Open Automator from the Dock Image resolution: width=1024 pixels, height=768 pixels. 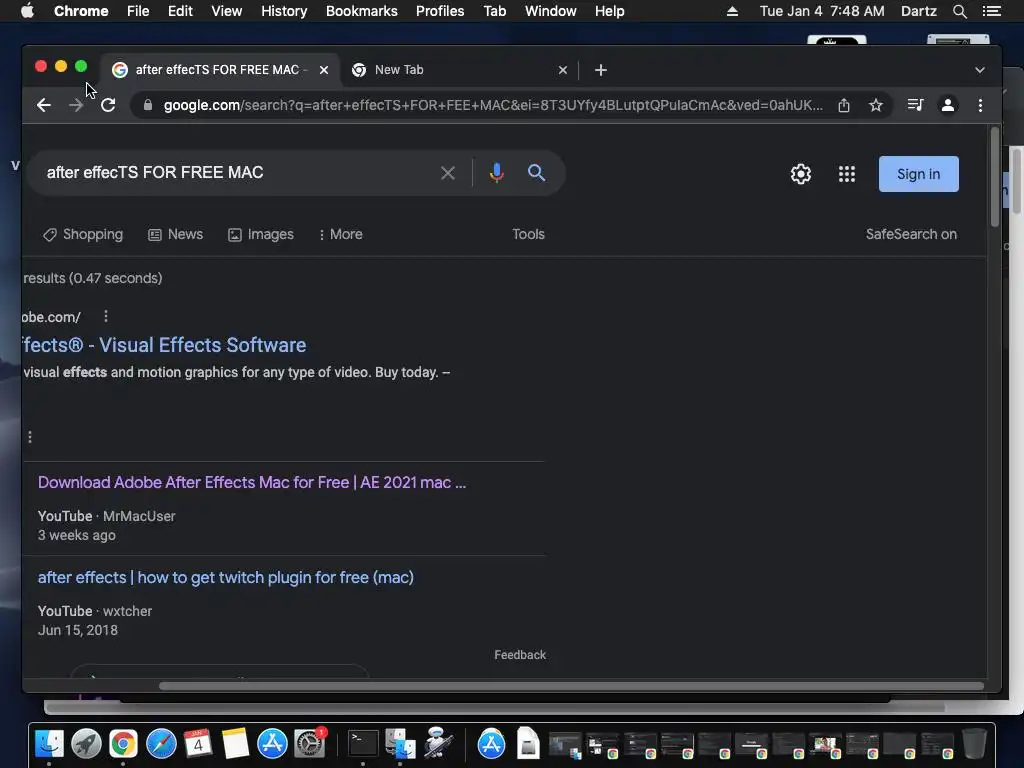[438, 743]
